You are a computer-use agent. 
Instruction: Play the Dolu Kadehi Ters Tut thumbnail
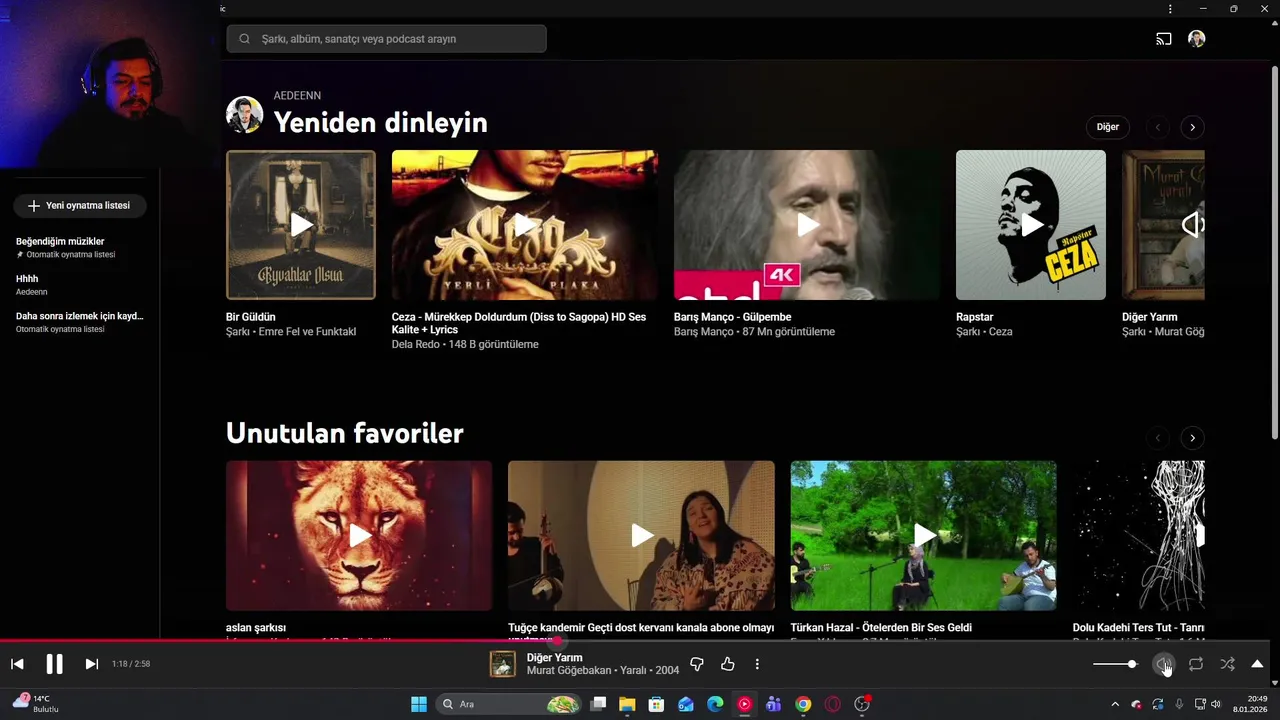(x=1139, y=536)
